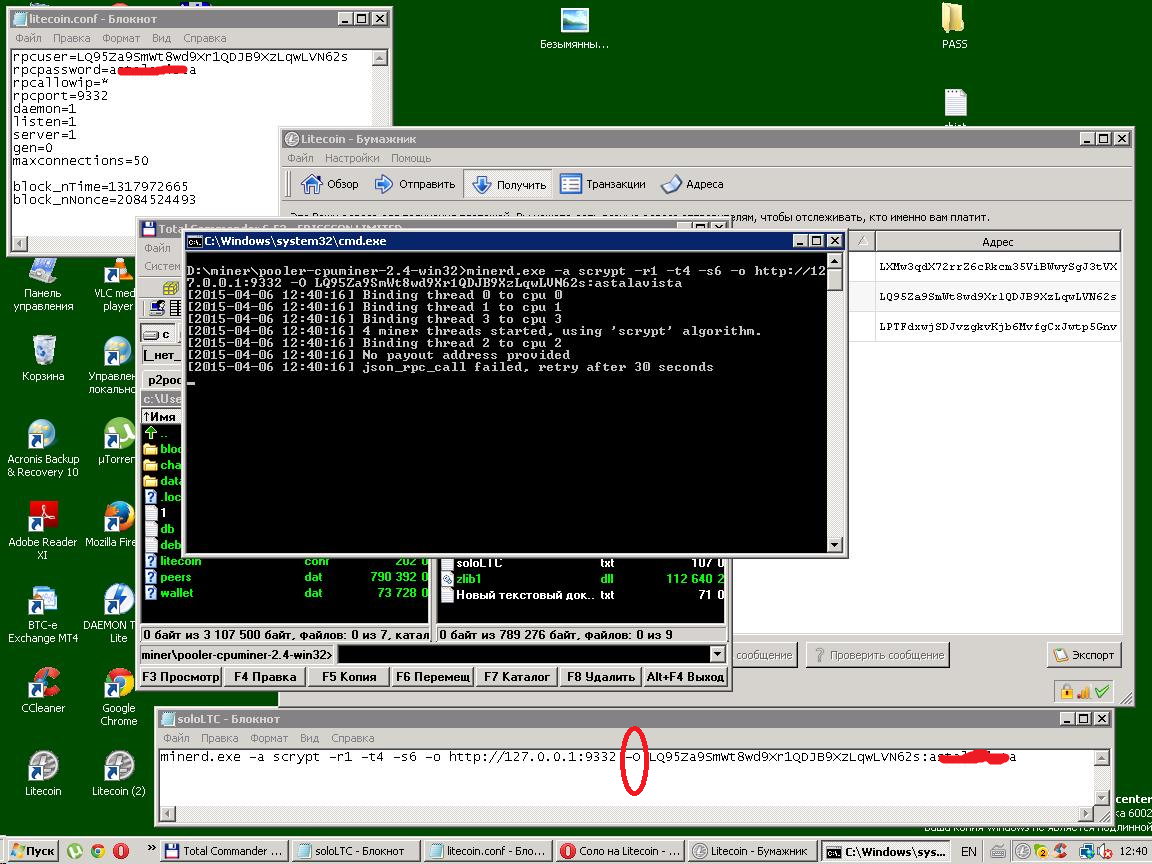Select the Безымянны... image file on desktop
The width and height of the screenshot is (1152, 864).
tap(574, 29)
